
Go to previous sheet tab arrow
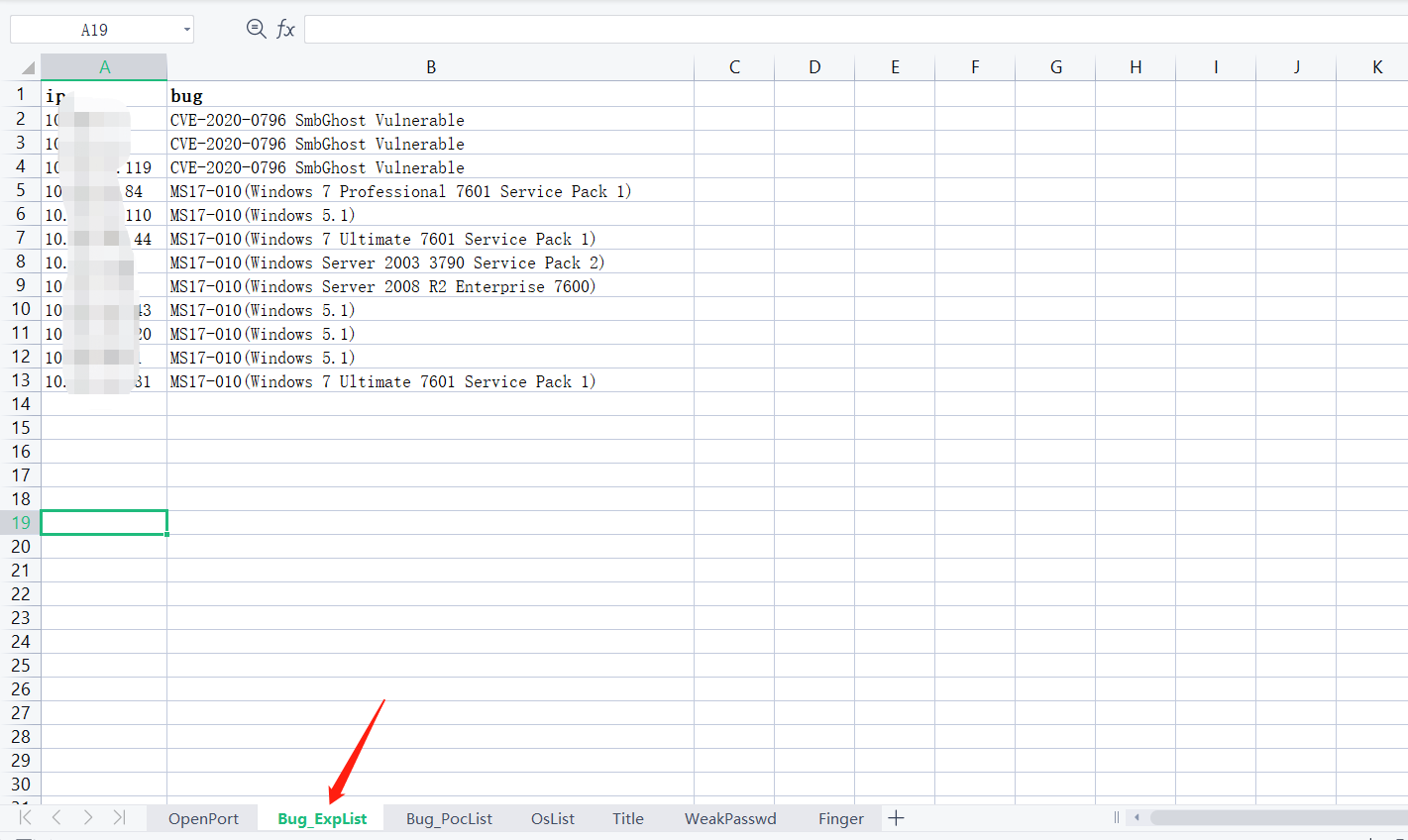click(x=56, y=817)
